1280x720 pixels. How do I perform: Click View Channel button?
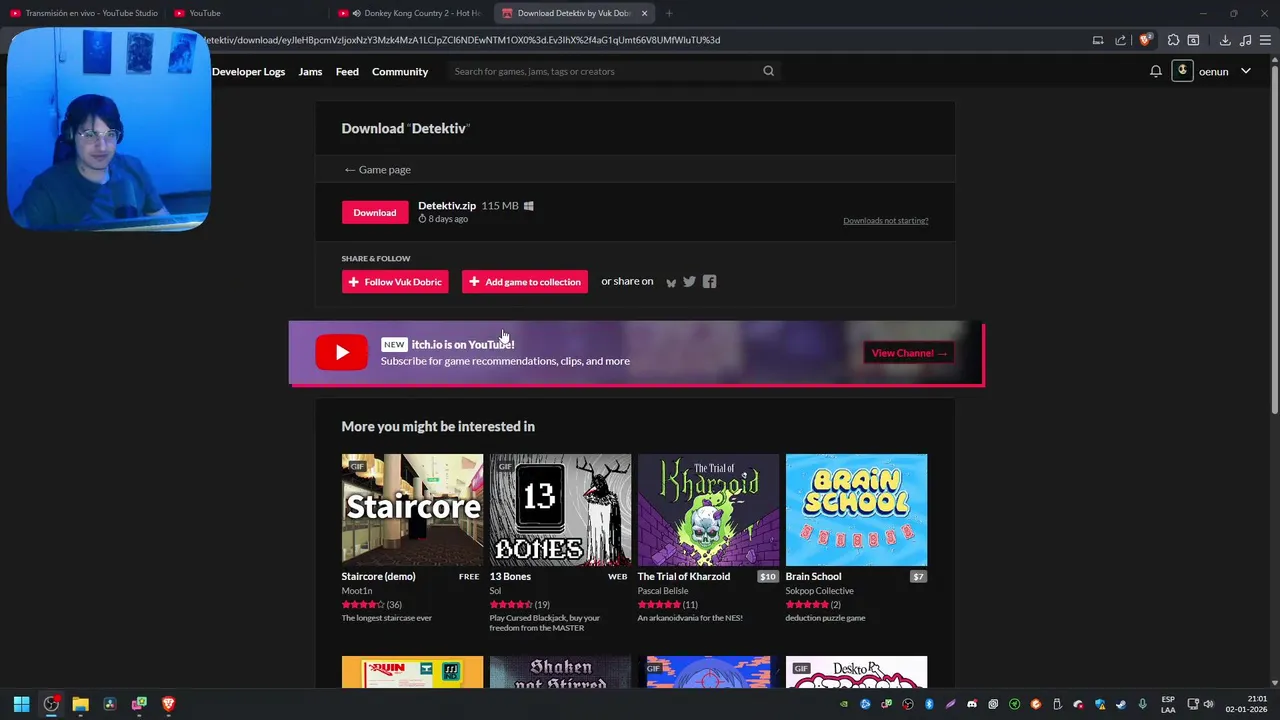(909, 353)
